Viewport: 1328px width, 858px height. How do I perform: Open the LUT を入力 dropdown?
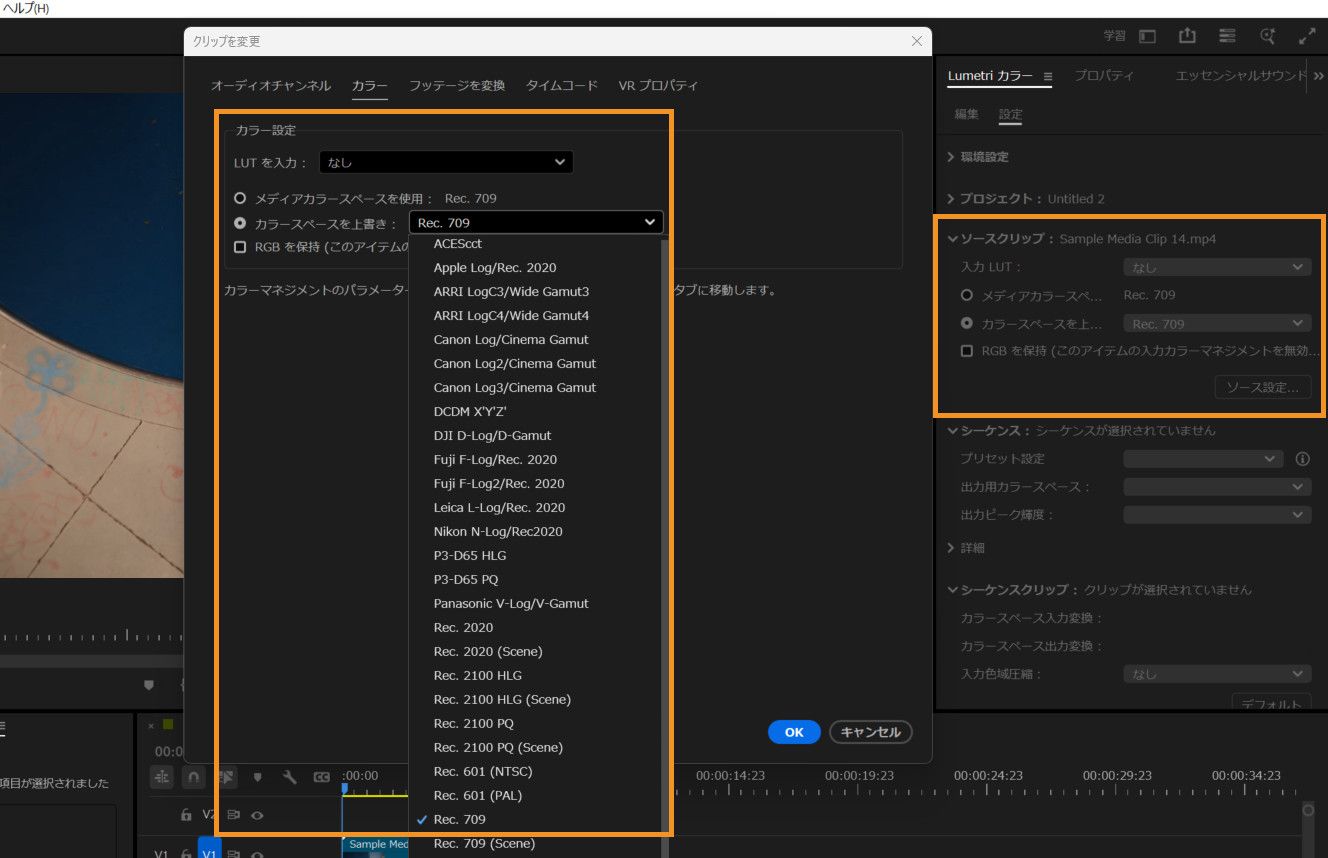445,161
